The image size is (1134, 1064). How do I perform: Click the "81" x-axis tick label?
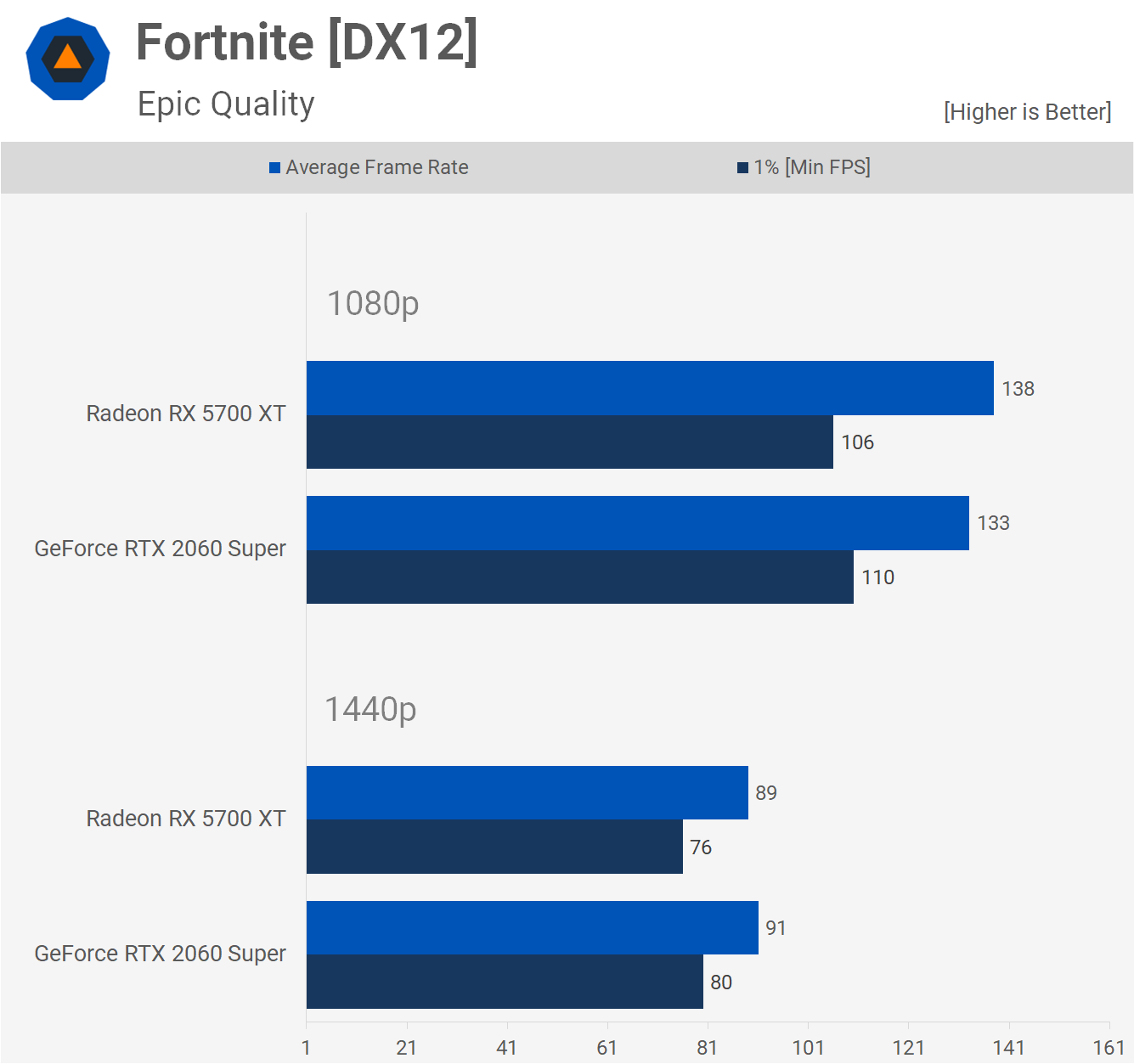click(x=707, y=1048)
